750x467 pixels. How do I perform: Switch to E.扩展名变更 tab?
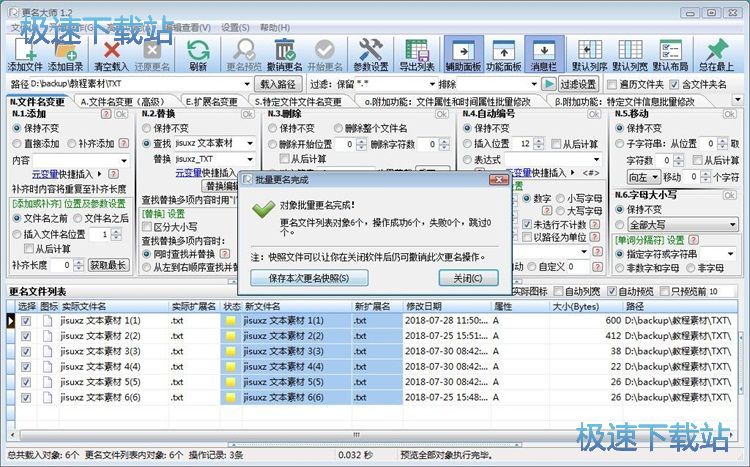[x=211, y=102]
